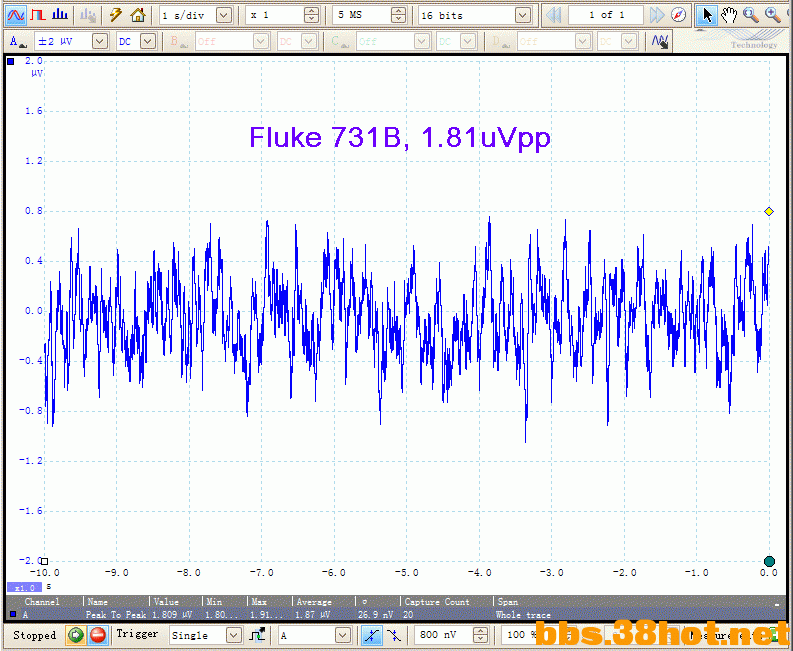Open Channel D Off range dropdown
The height and width of the screenshot is (651, 793).
click(x=583, y=41)
